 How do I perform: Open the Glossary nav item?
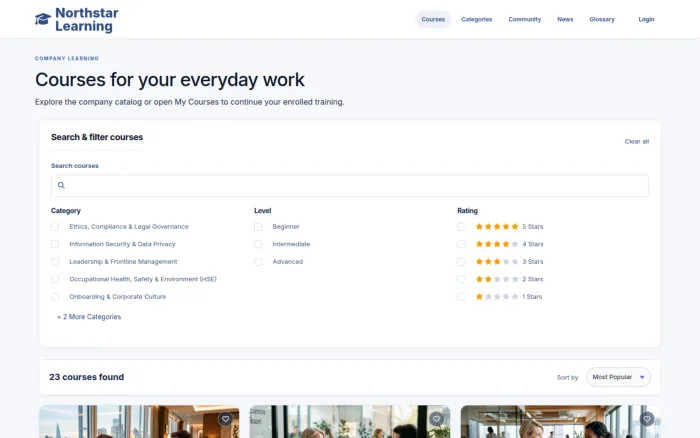pyautogui.click(x=602, y=19)
